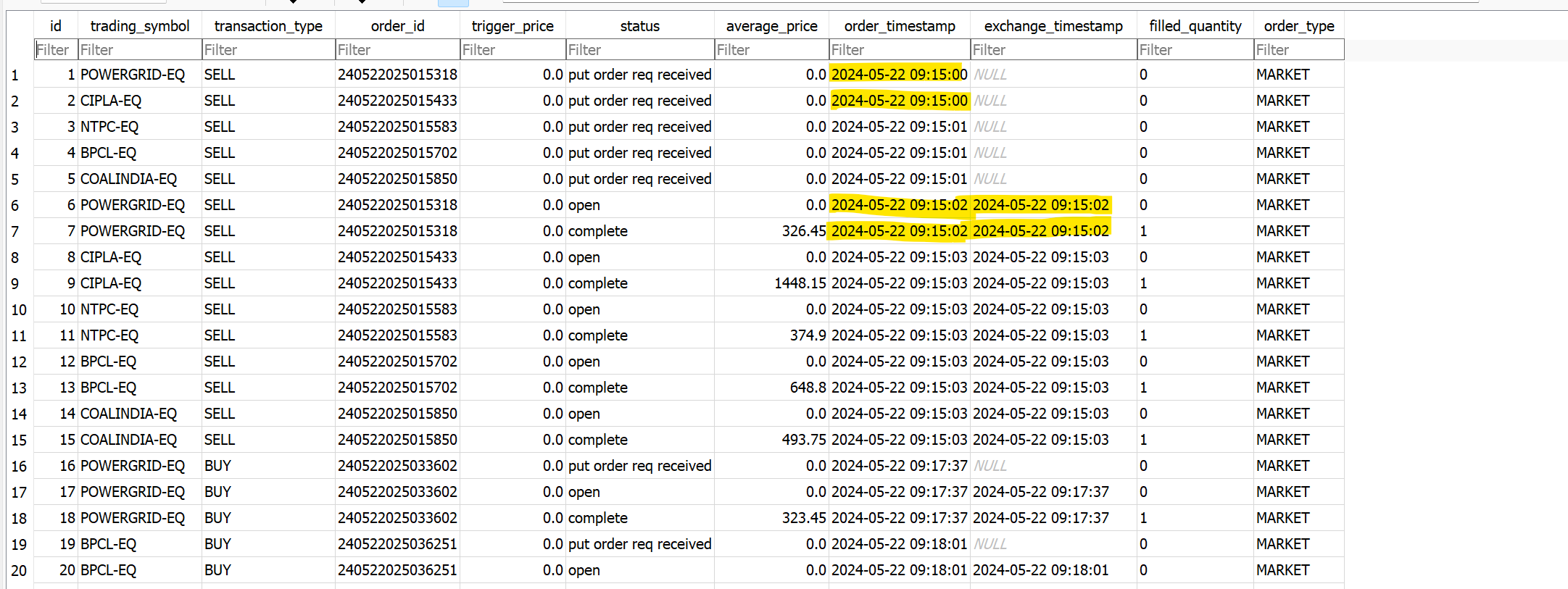
Task: Sort by order_timestamp column header
Action: [x=900, y=26]
